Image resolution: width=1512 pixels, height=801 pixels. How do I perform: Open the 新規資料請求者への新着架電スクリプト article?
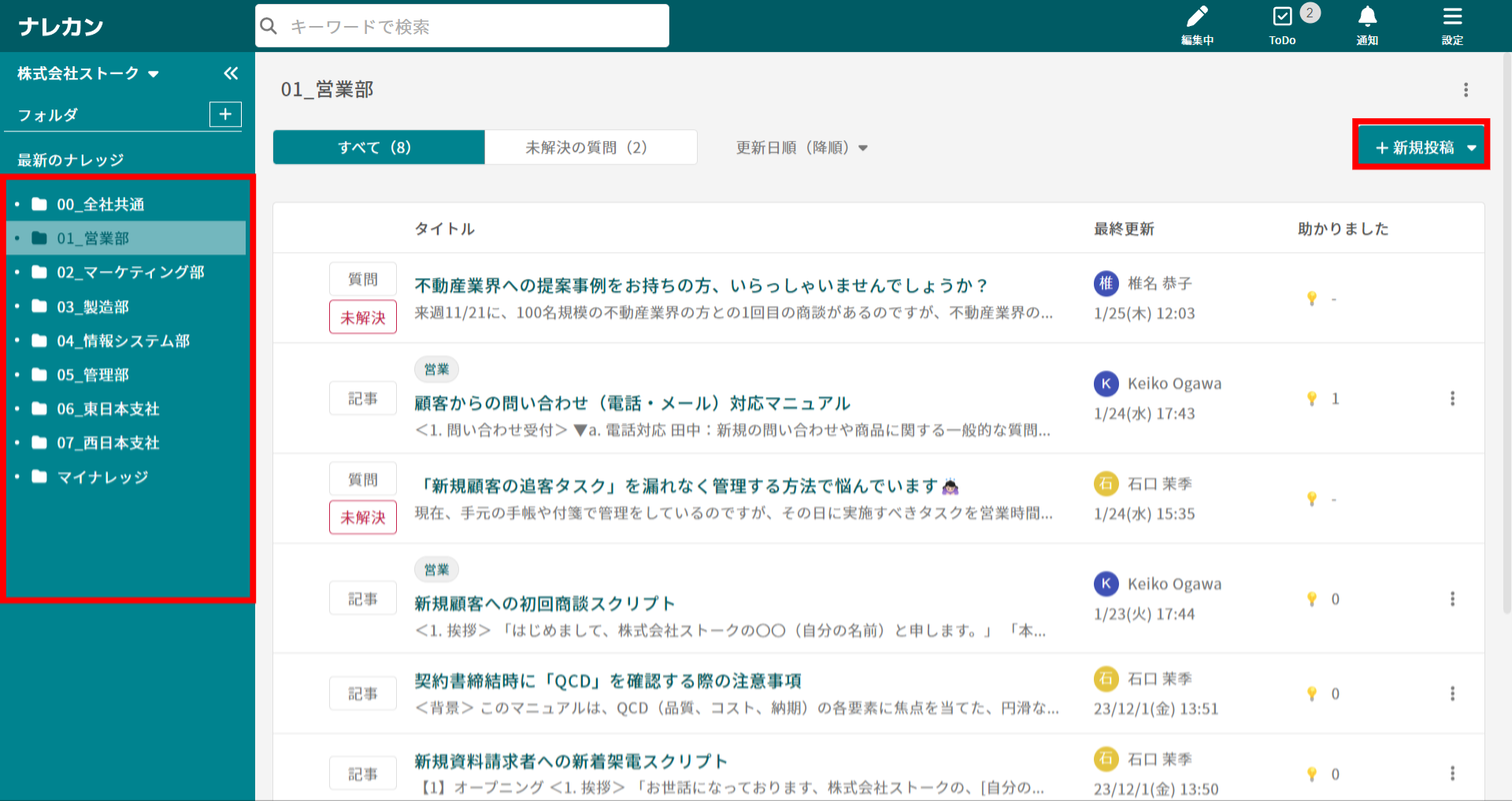point(571,762)
